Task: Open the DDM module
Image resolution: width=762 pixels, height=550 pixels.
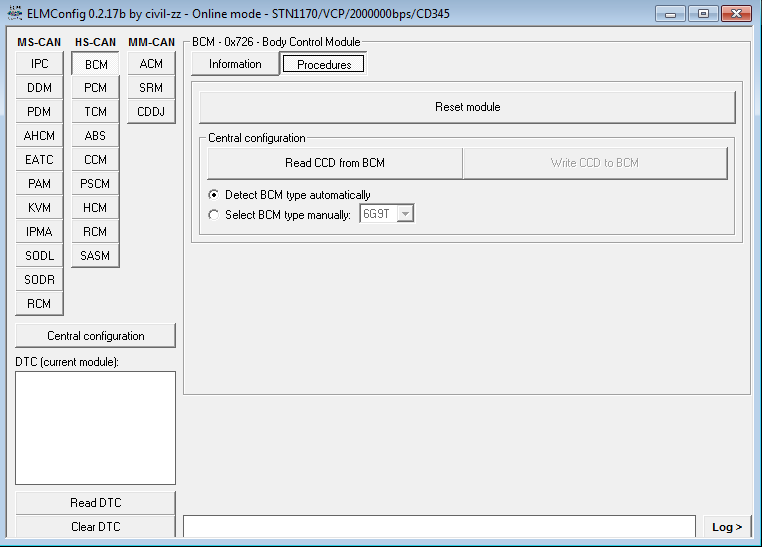Action: (39, 87)
